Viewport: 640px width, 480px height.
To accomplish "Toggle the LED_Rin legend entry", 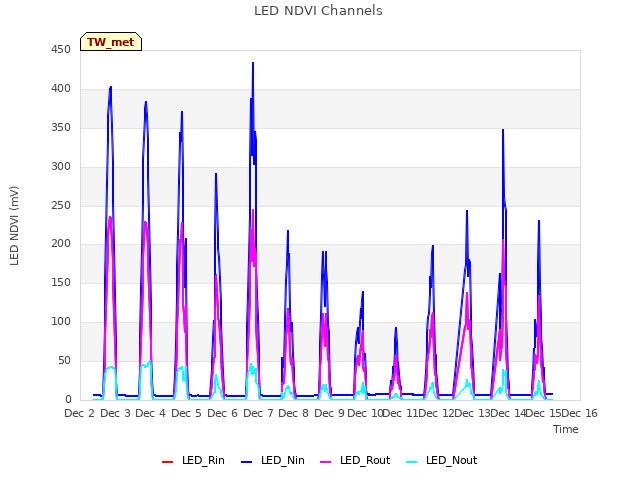I will 193,460.
